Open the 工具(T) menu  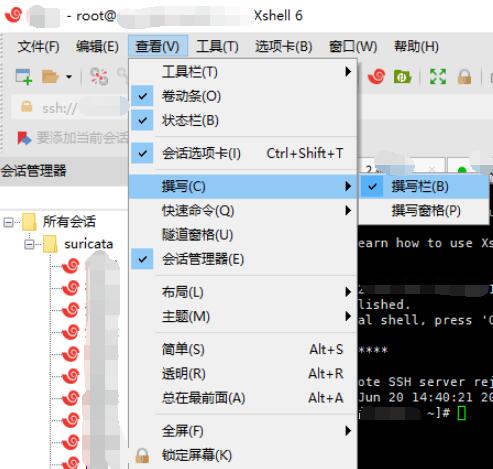click(217, 46)
